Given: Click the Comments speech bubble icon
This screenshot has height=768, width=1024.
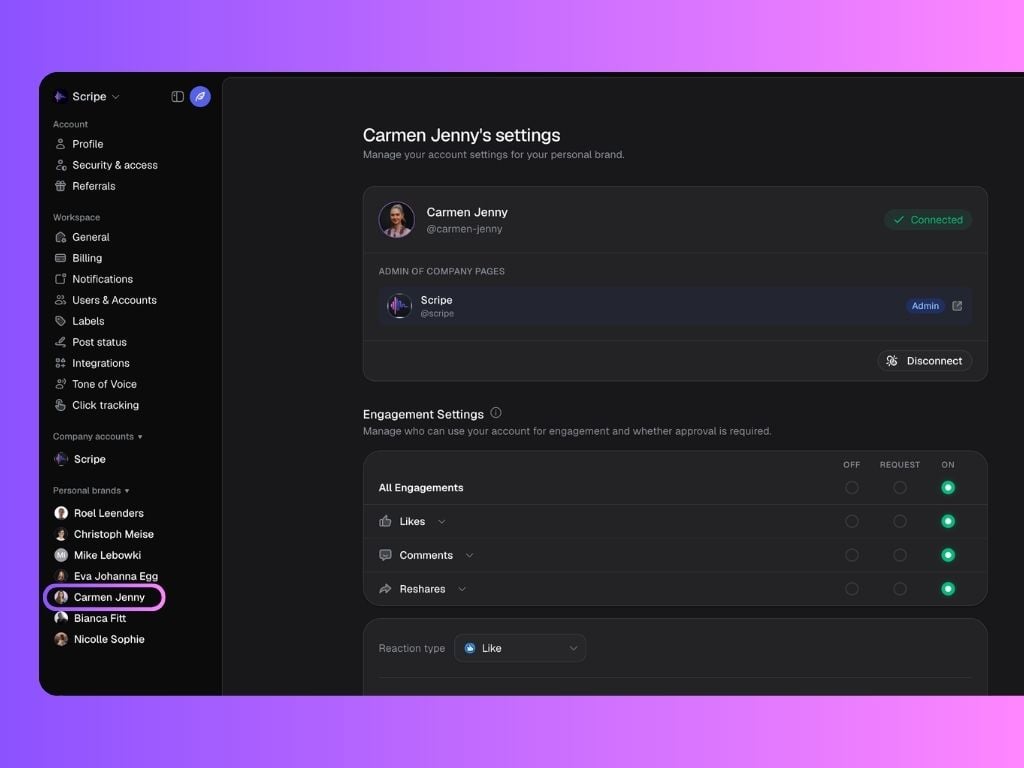Looking at the screenshot, I should [x=385, y=555].
